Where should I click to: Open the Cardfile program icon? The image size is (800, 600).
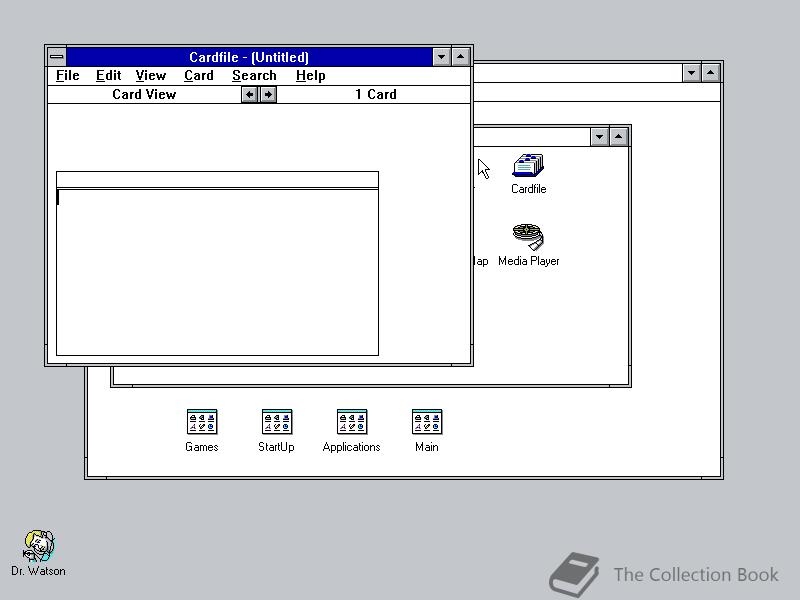tap(529, 173)
